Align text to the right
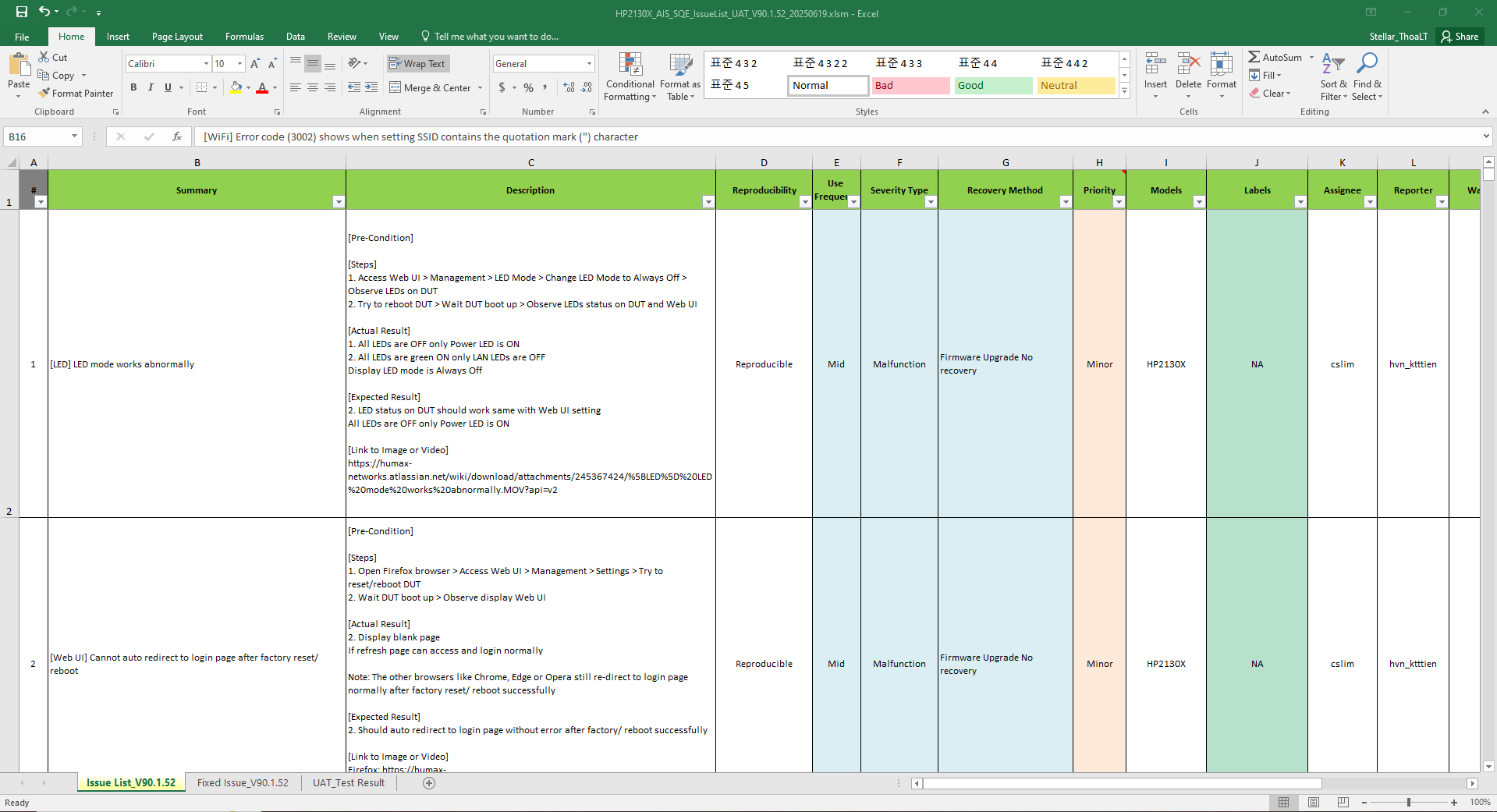The height and width of the screenshot is (812, 1497). [330, 87]
